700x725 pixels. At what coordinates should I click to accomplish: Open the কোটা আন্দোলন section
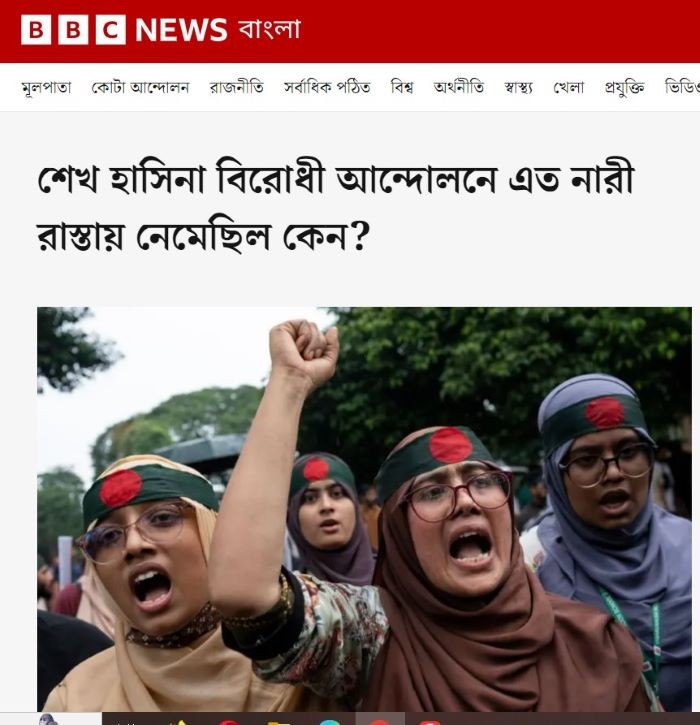140,87
